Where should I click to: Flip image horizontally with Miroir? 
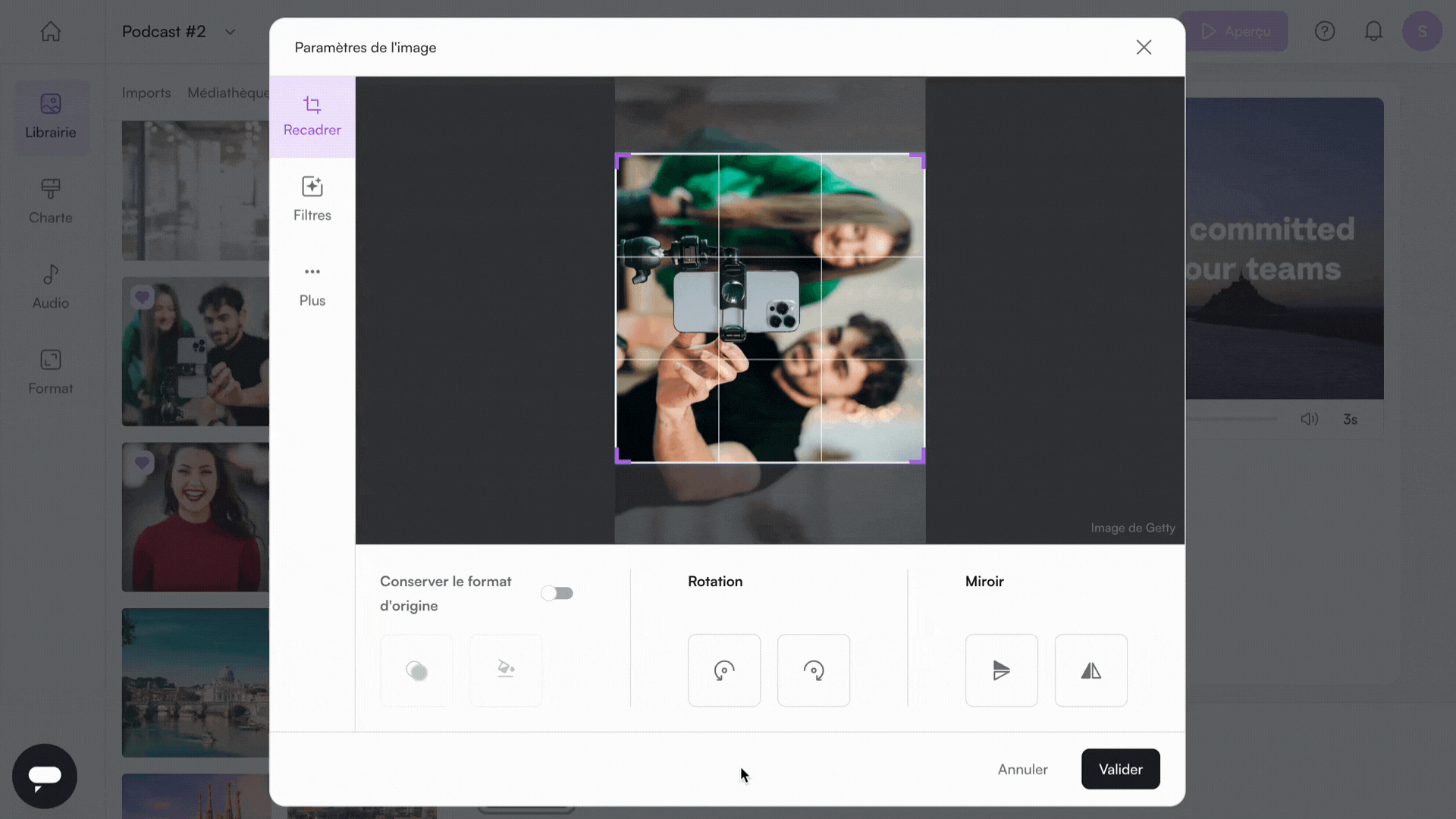1091,670
